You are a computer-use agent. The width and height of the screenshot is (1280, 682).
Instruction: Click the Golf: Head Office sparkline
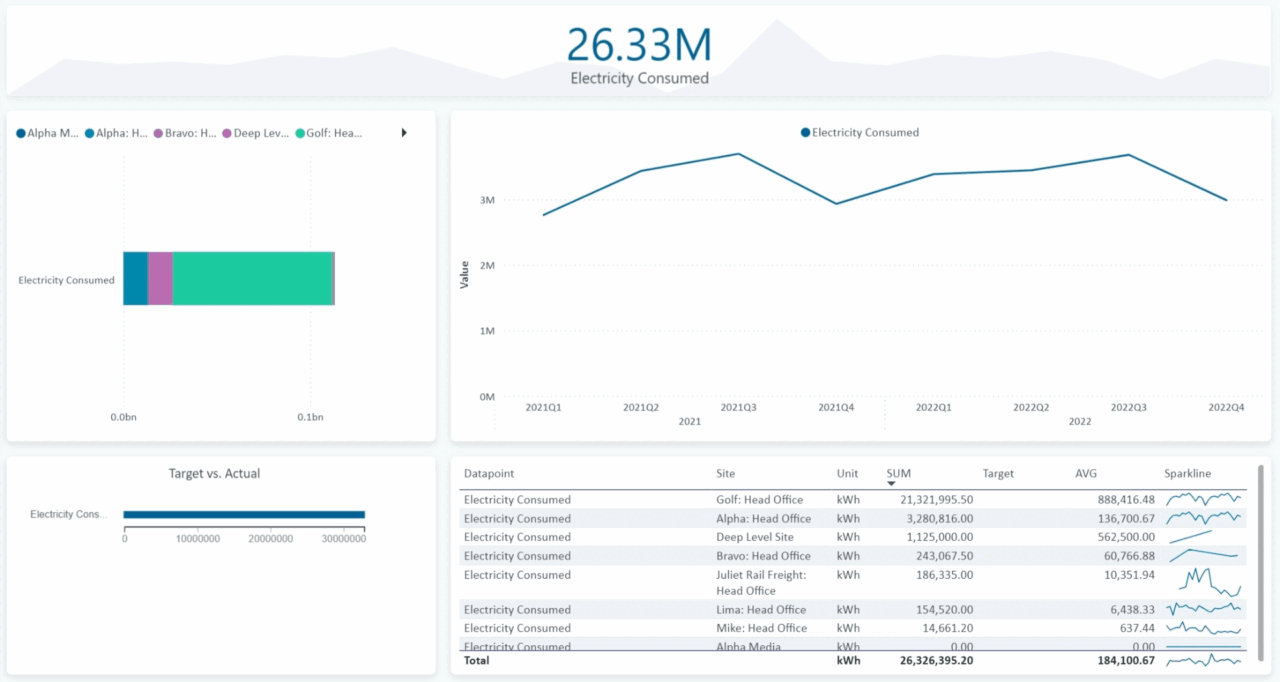(x=1204, y=499)
